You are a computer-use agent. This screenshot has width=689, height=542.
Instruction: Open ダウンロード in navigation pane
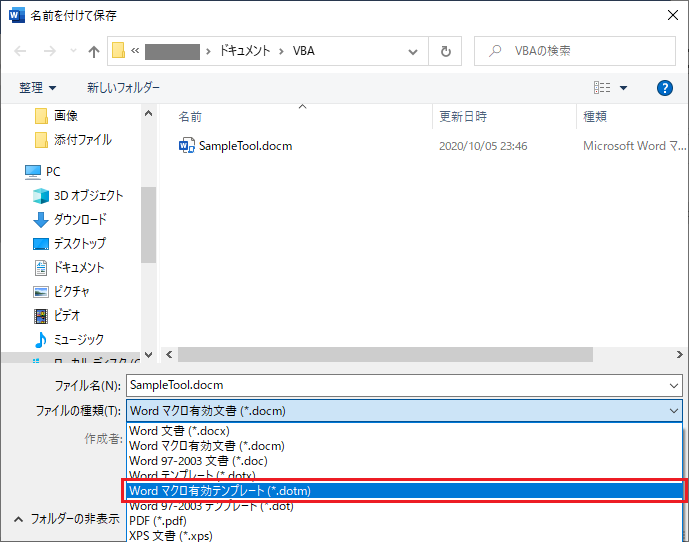pyautogui.click(x=70, y=219)
